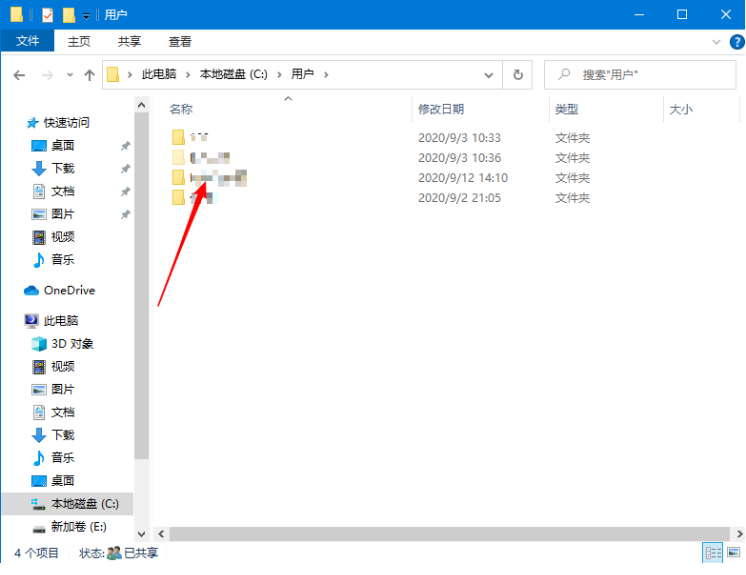Open OneDrive in the navigation pane

click(x=68, y=290)
